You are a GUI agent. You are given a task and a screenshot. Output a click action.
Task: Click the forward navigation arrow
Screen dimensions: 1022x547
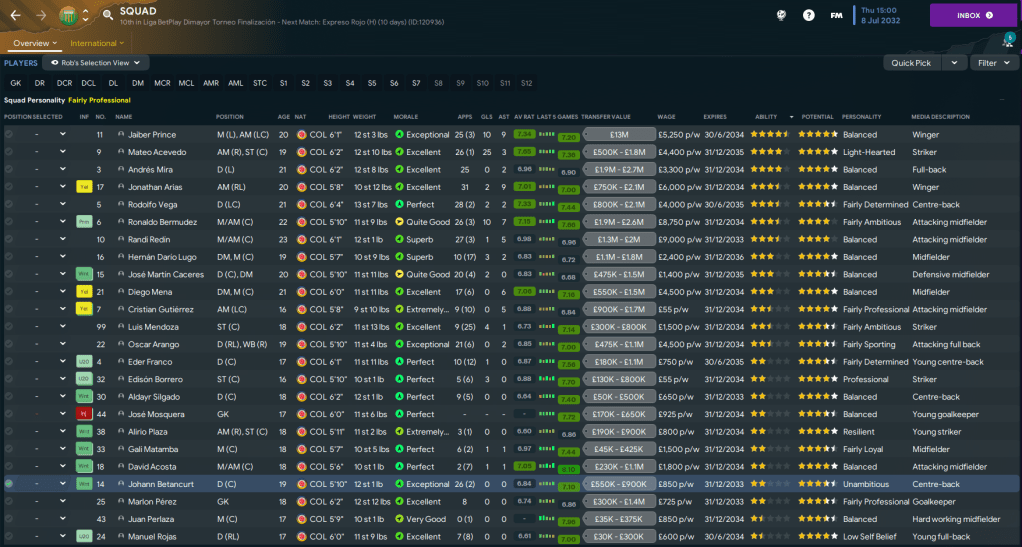click(41, 15)
